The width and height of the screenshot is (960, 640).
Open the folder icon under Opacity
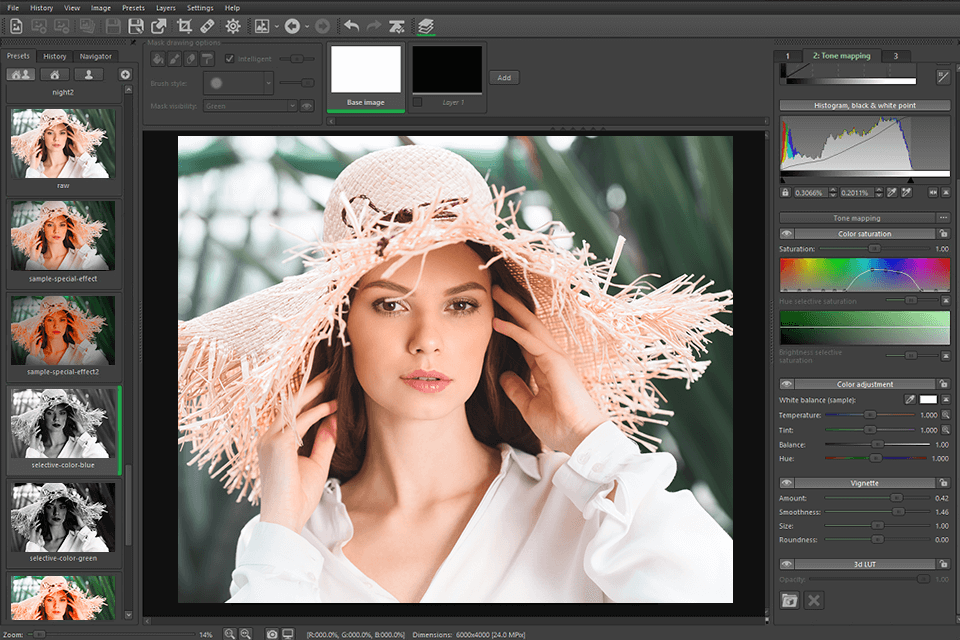click(789, 600)
